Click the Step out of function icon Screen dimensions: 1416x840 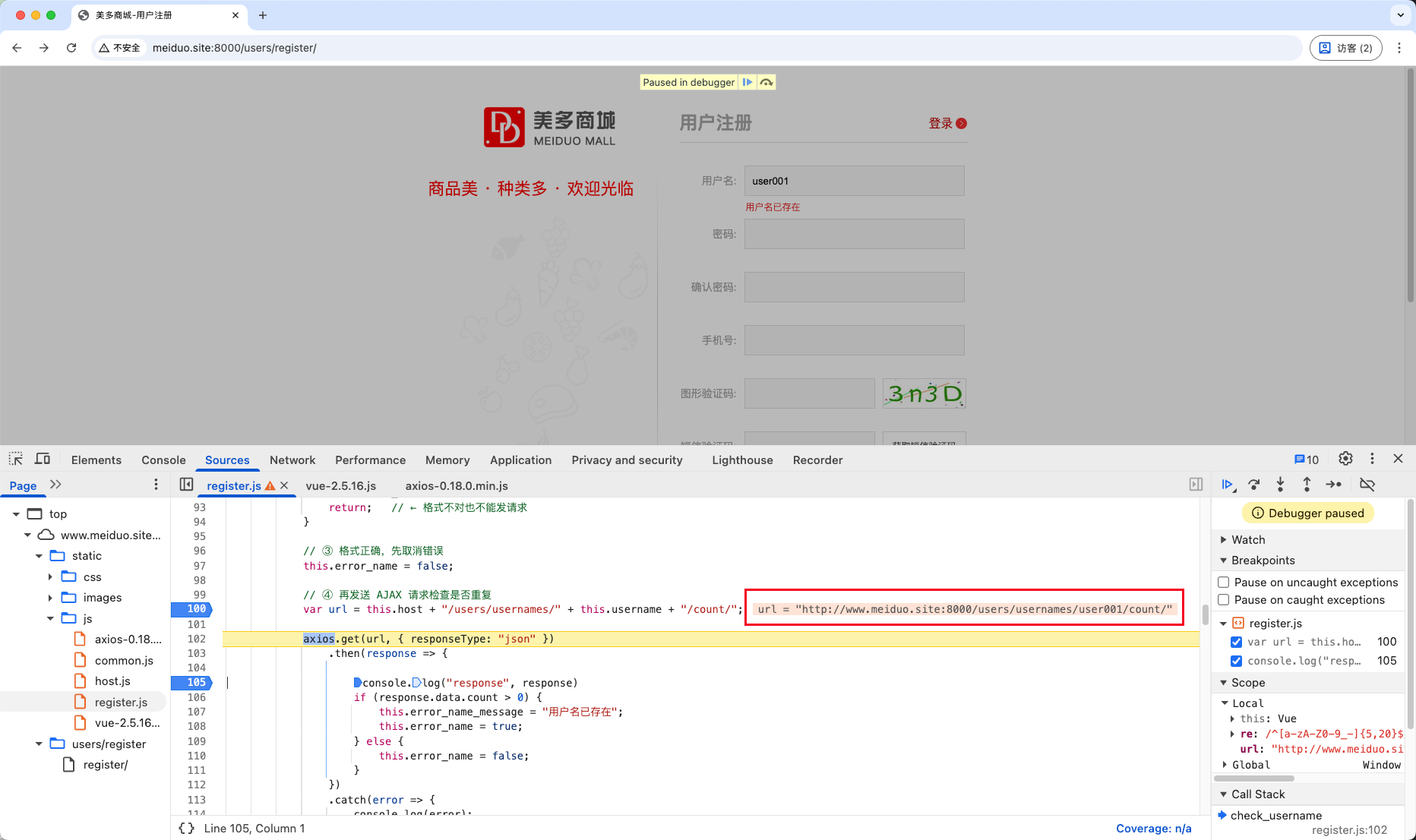(1307, 485)
